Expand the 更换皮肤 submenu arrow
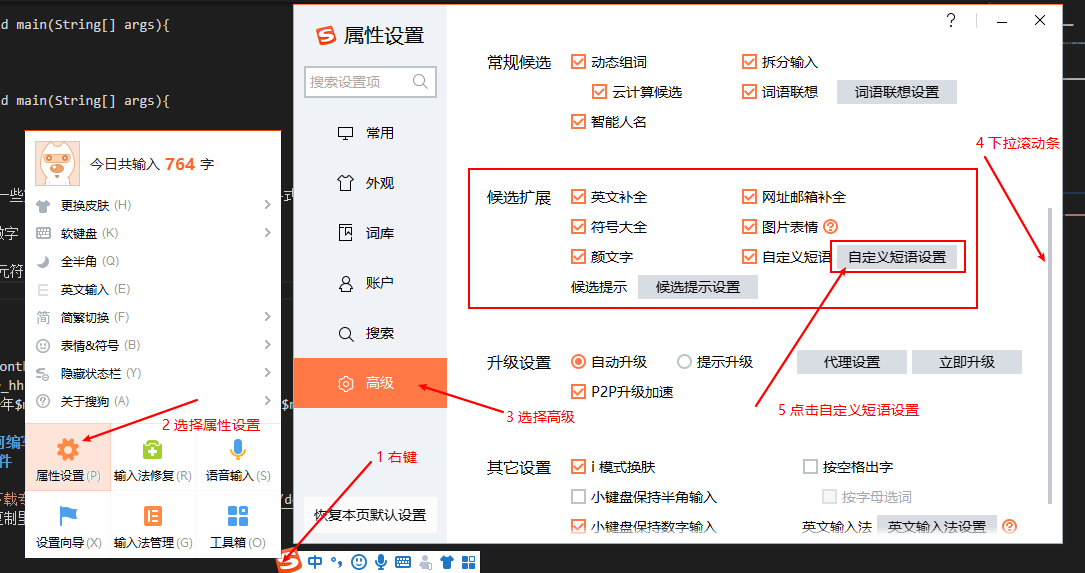 [x=268, y=205]
